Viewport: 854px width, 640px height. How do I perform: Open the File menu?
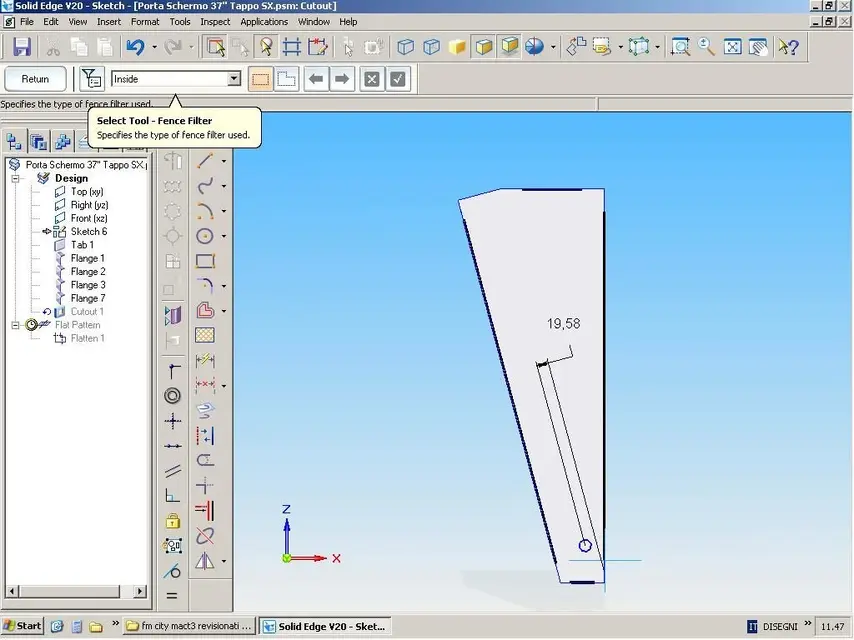(27, 22)
